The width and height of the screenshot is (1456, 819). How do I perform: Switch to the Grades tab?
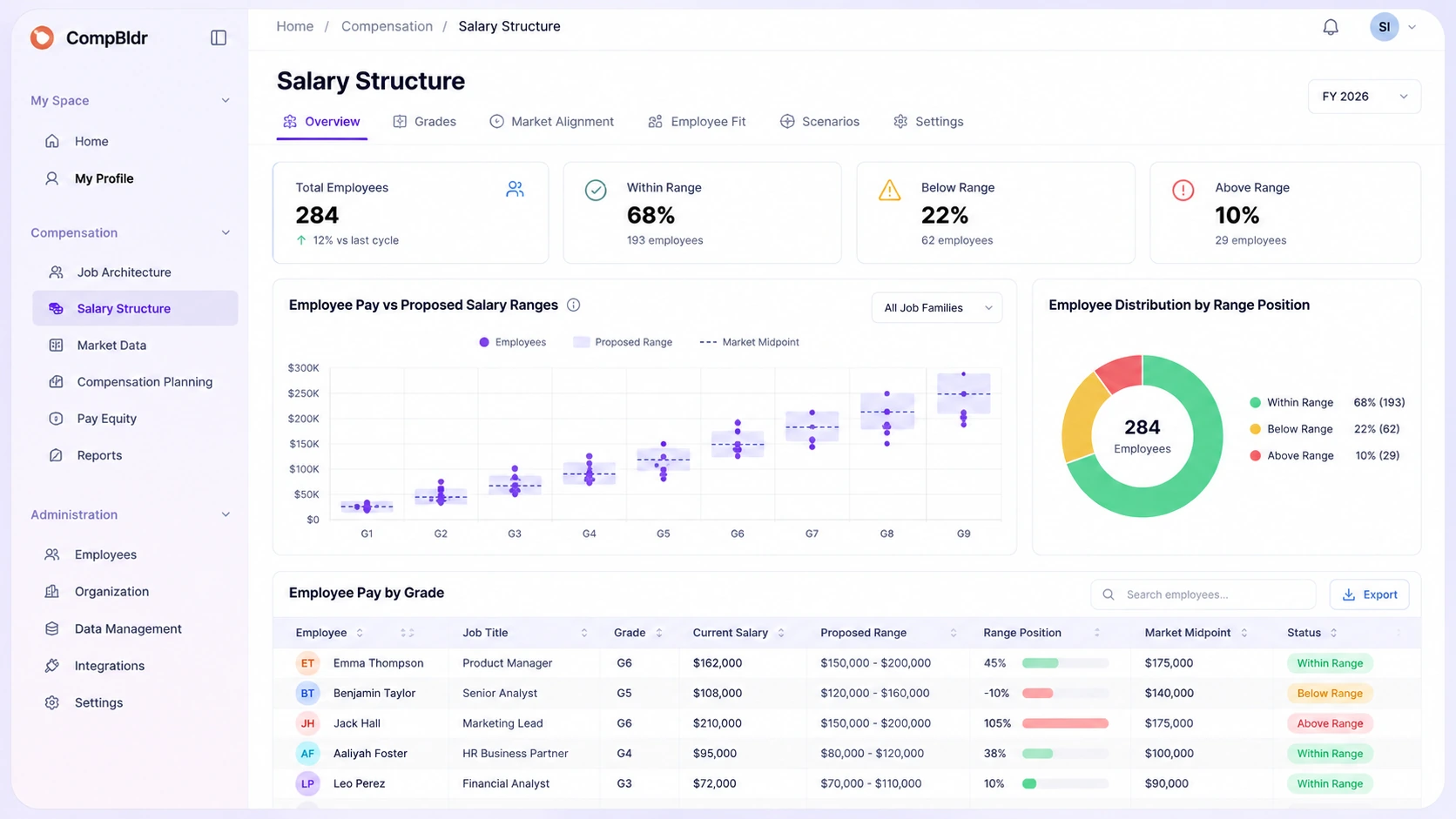424,122
